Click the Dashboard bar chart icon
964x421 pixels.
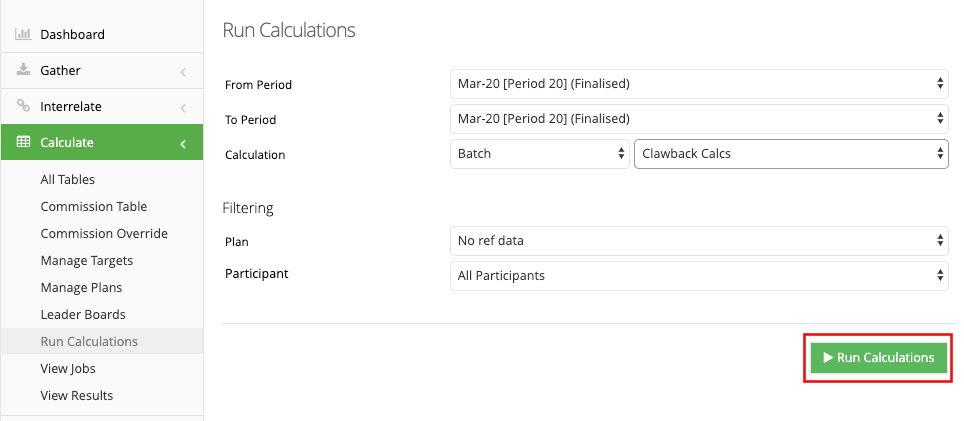click(23, 34)
